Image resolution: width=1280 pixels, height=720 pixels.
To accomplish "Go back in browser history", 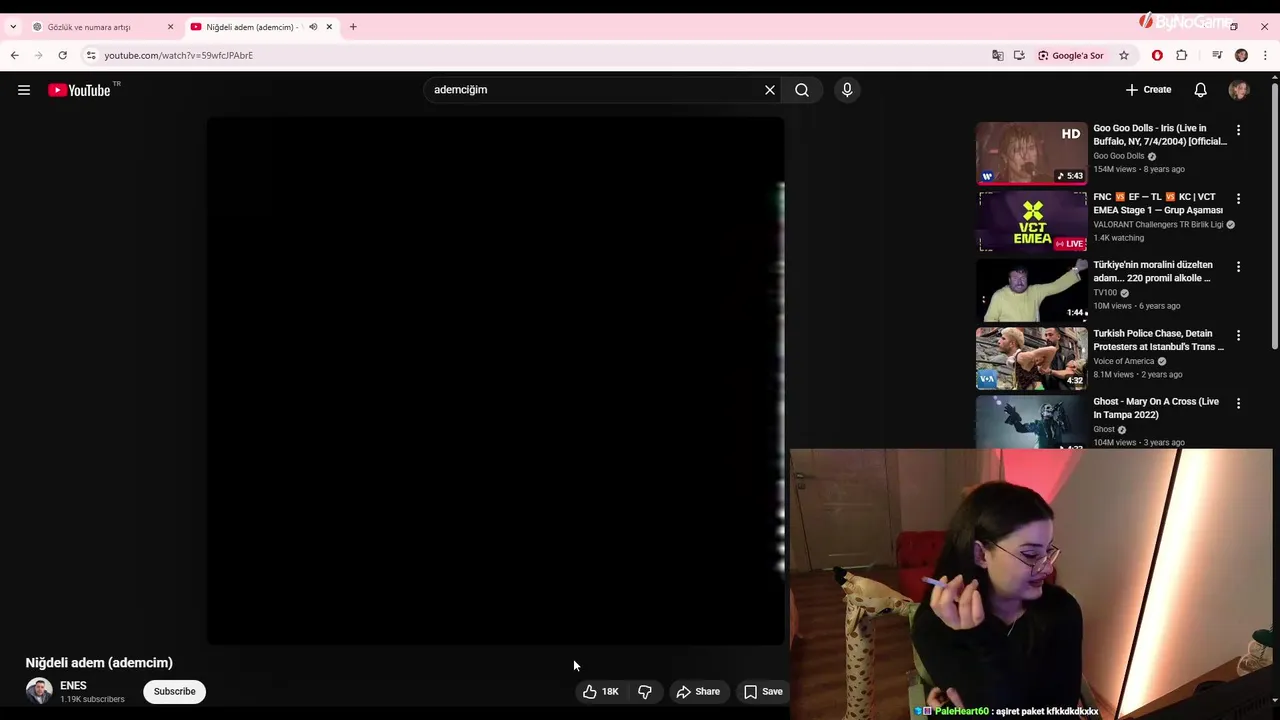I will coord(14,55).
